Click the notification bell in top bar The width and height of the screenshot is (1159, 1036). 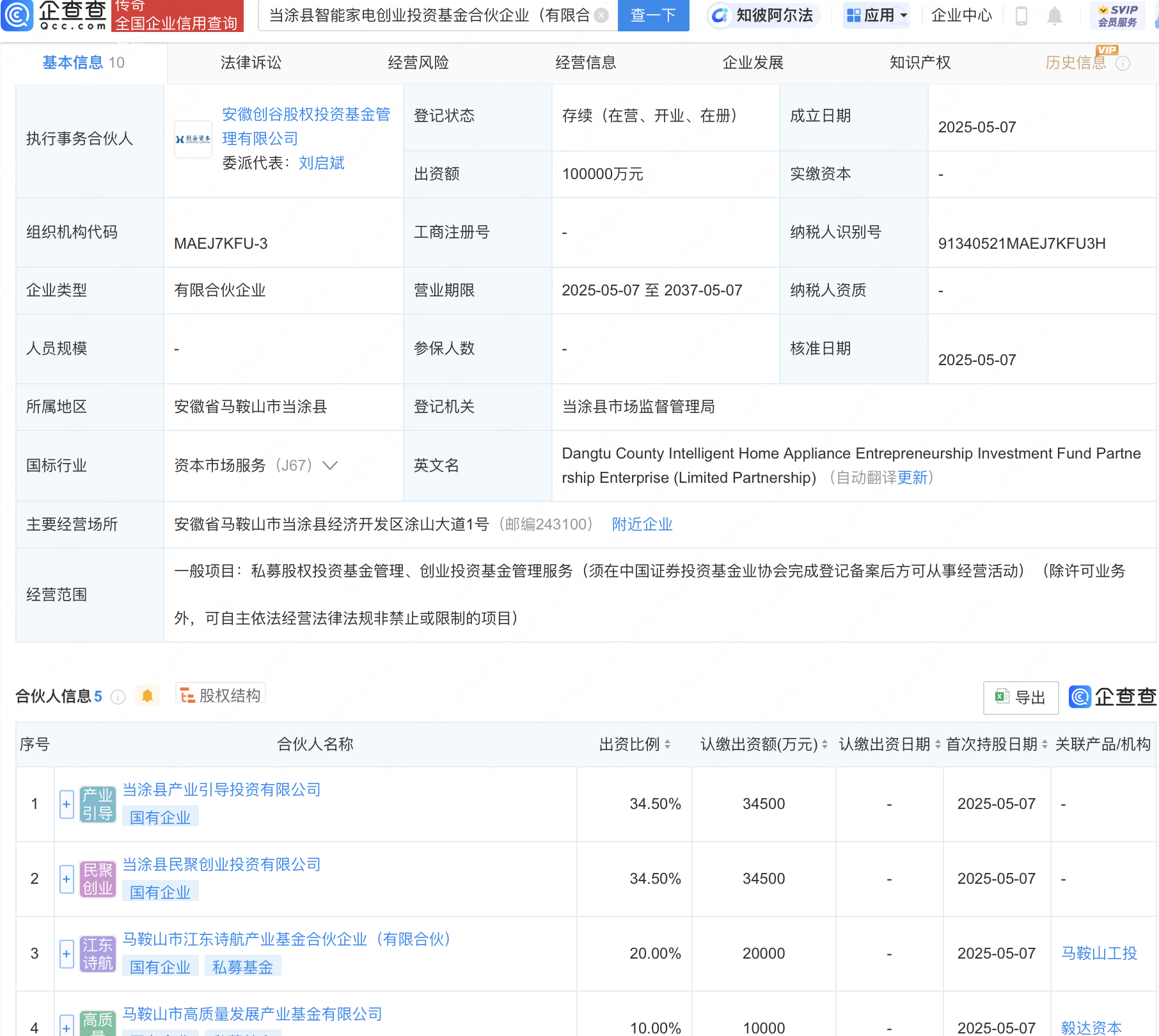point(1054,16)
